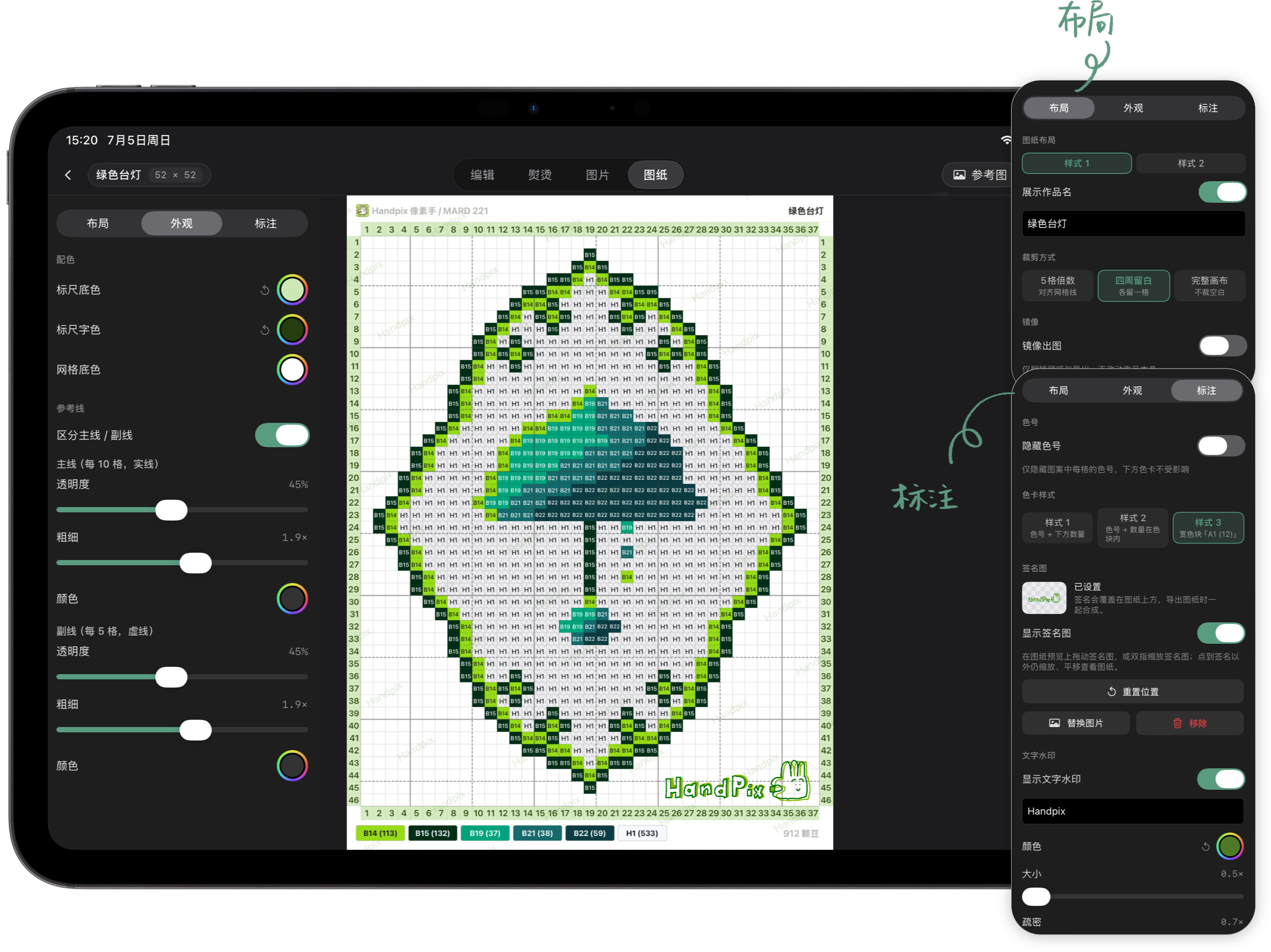Select color card Style 2
This screenshot has width=1271, height=952.
coord(1133,527)
